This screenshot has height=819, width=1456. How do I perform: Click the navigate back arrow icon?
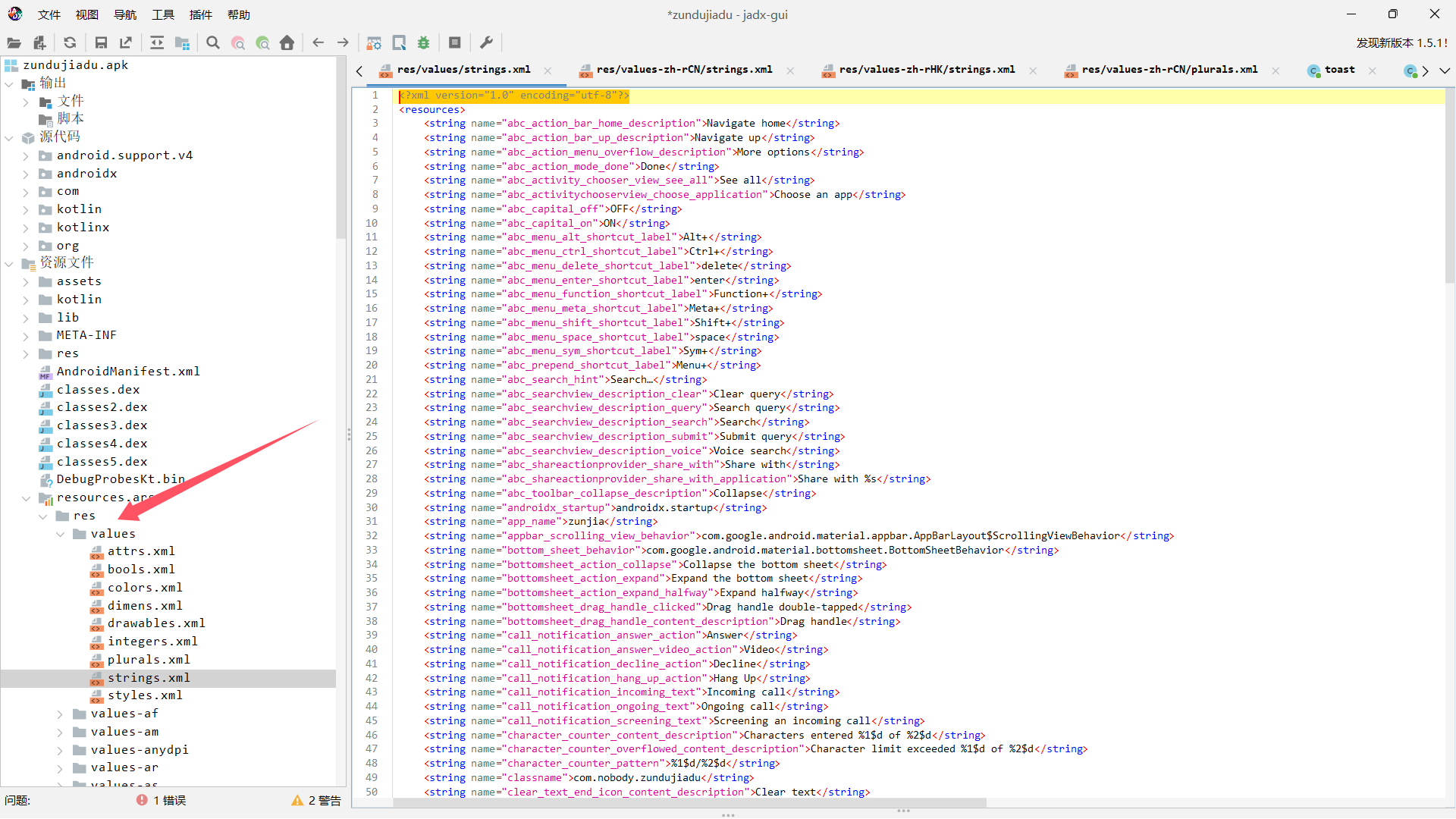point(318,43)
